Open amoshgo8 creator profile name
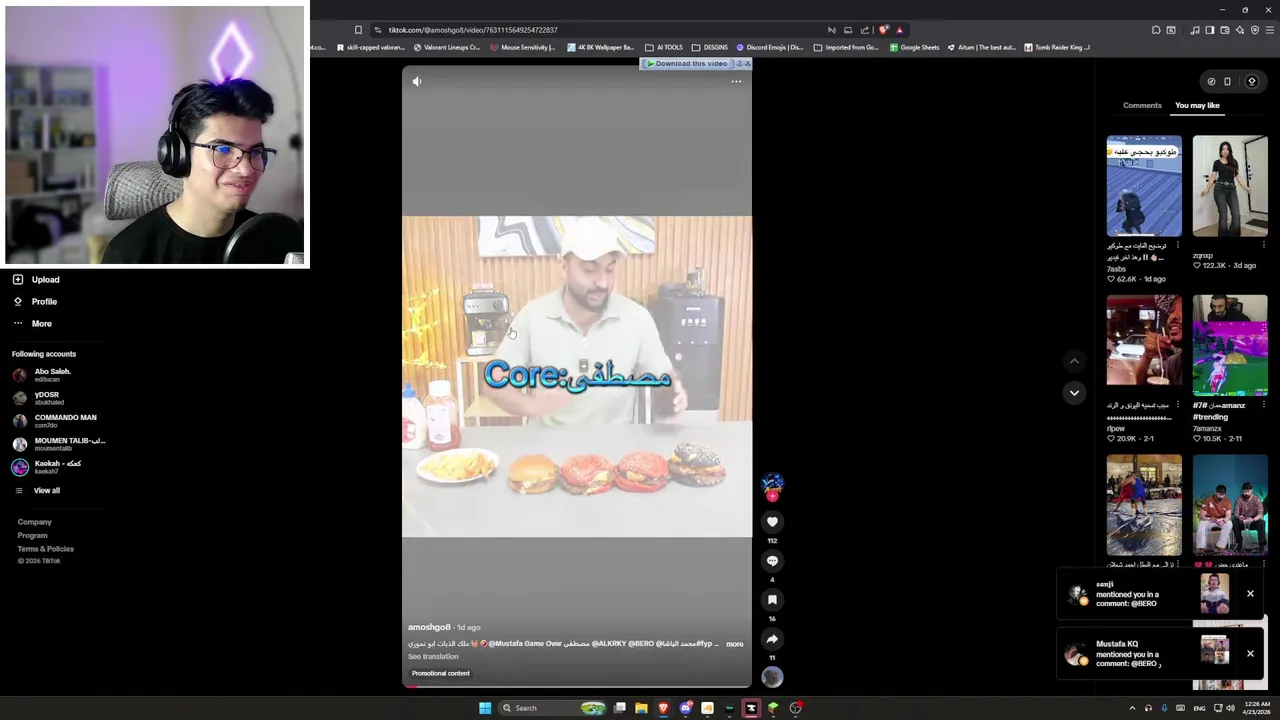The width and height of the screenshot is (1280, 720). point(429,627)
